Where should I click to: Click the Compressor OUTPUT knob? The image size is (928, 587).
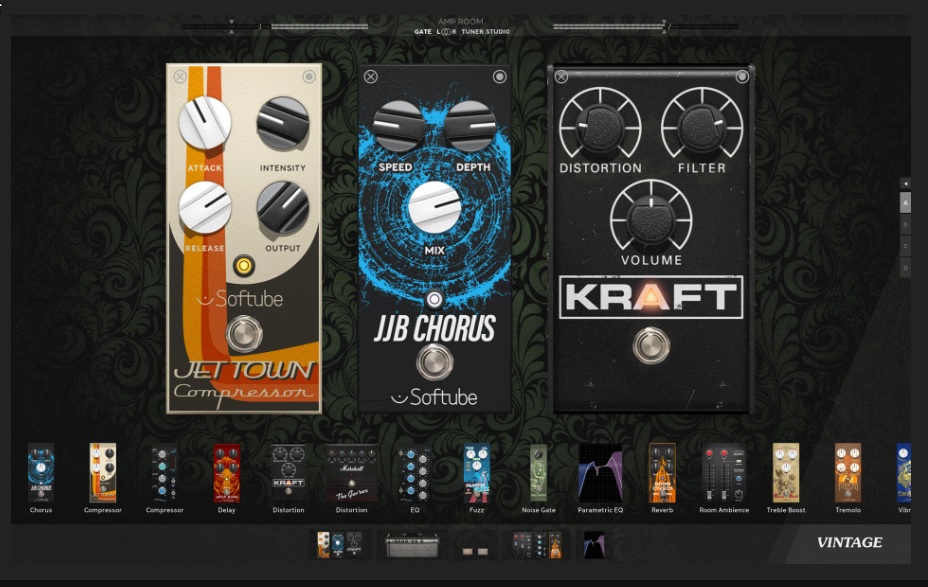tap(283, 207)
